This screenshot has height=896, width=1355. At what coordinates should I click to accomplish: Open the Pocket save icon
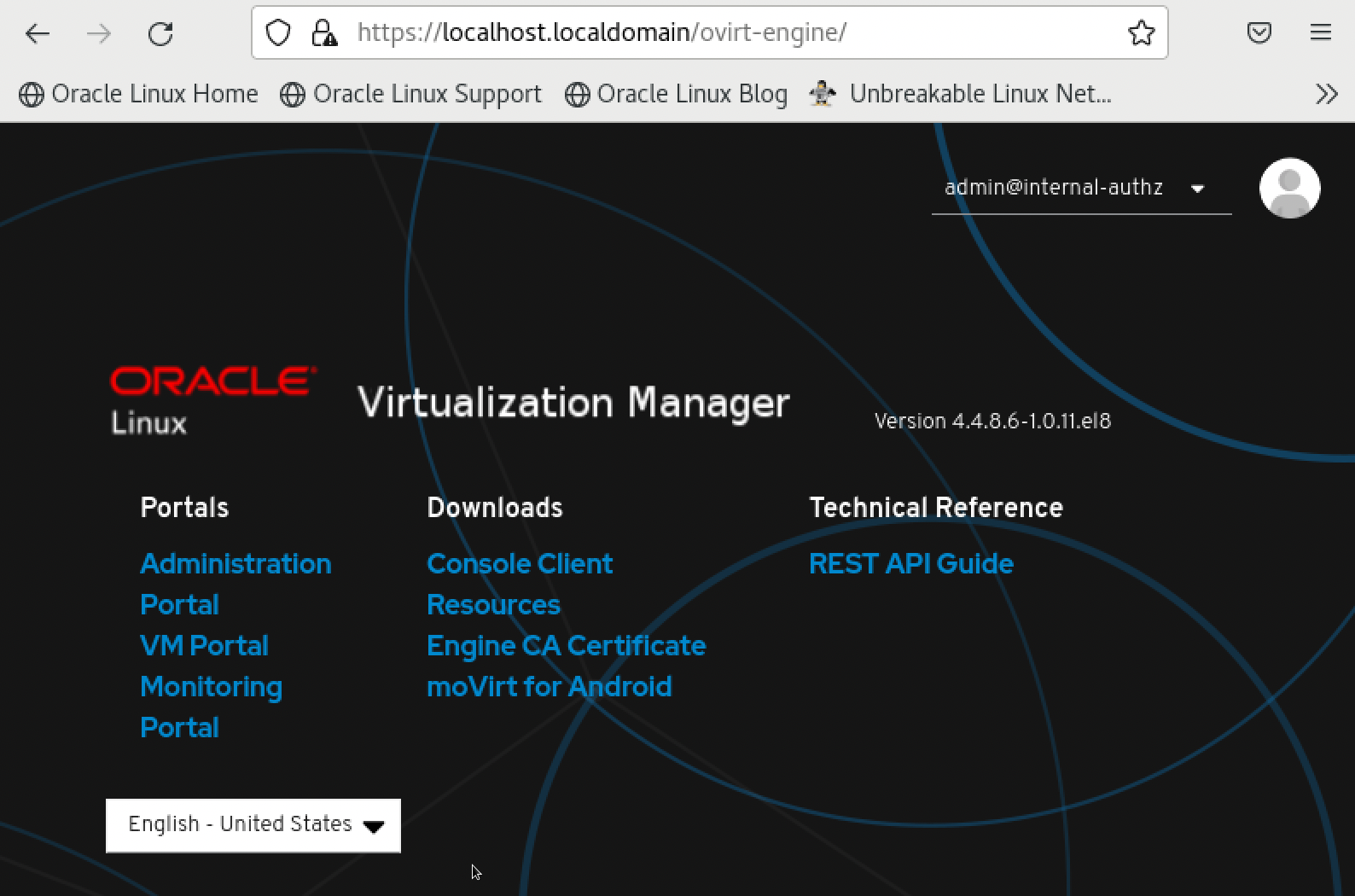1259,32
